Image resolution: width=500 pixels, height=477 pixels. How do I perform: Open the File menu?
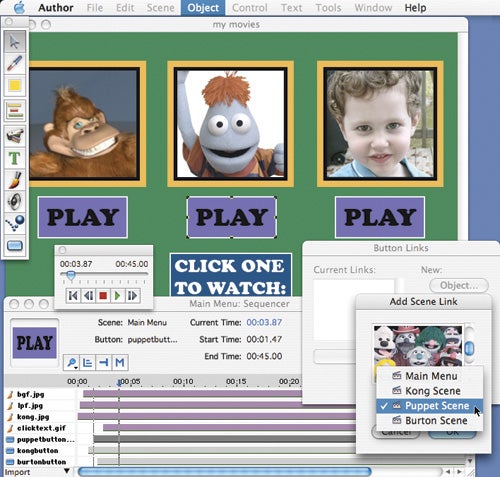[95, 7]
